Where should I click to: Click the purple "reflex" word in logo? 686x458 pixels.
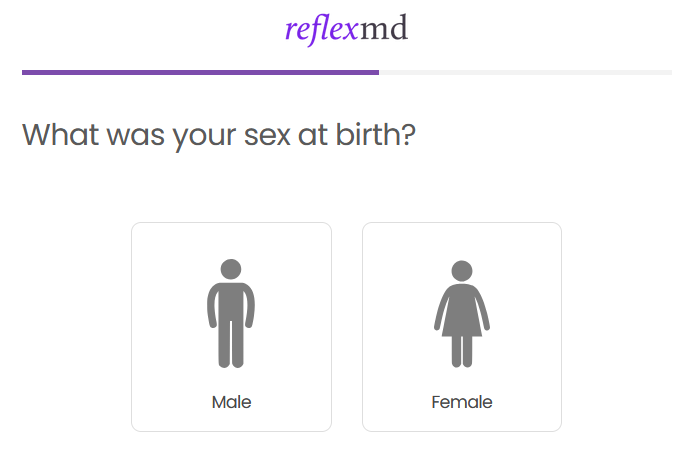321,30
